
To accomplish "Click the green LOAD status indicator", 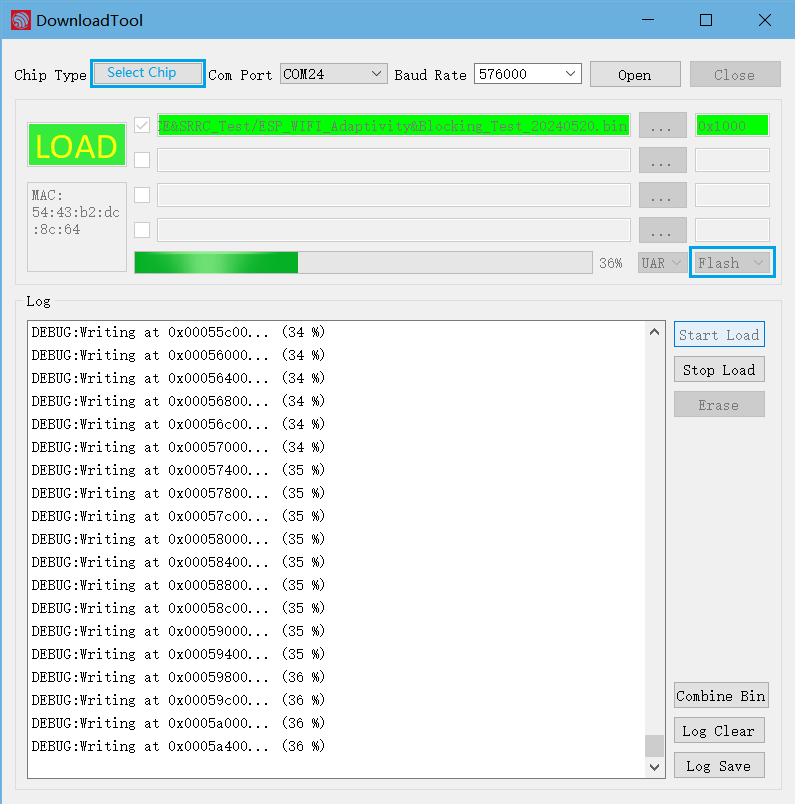I will [76, 146].
